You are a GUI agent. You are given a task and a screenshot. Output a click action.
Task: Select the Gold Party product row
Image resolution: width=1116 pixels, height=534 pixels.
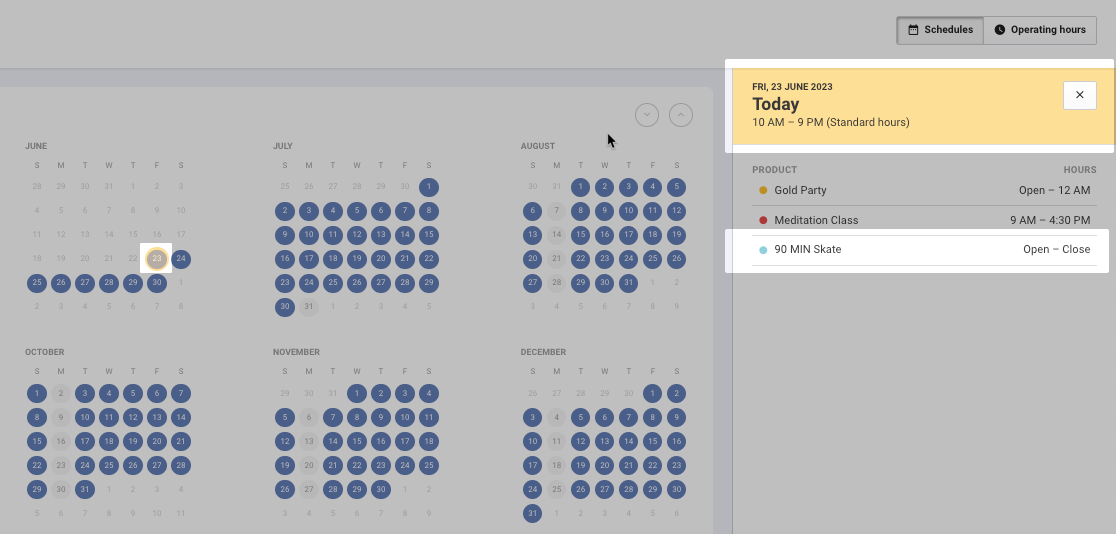click(x=924, y=190)
